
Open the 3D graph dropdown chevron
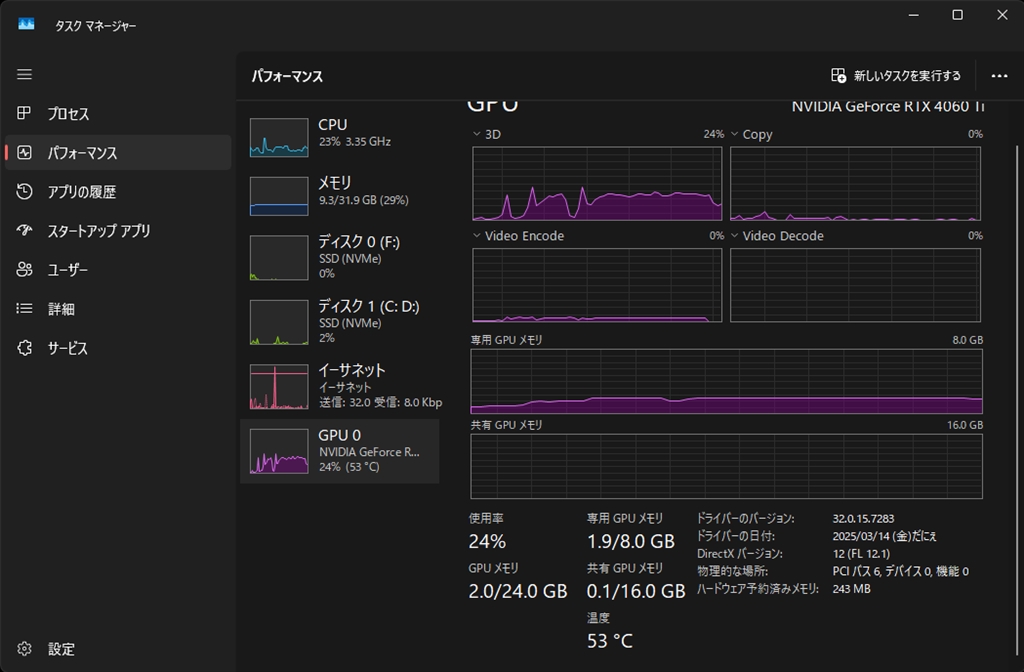click(x=477, y=134)
